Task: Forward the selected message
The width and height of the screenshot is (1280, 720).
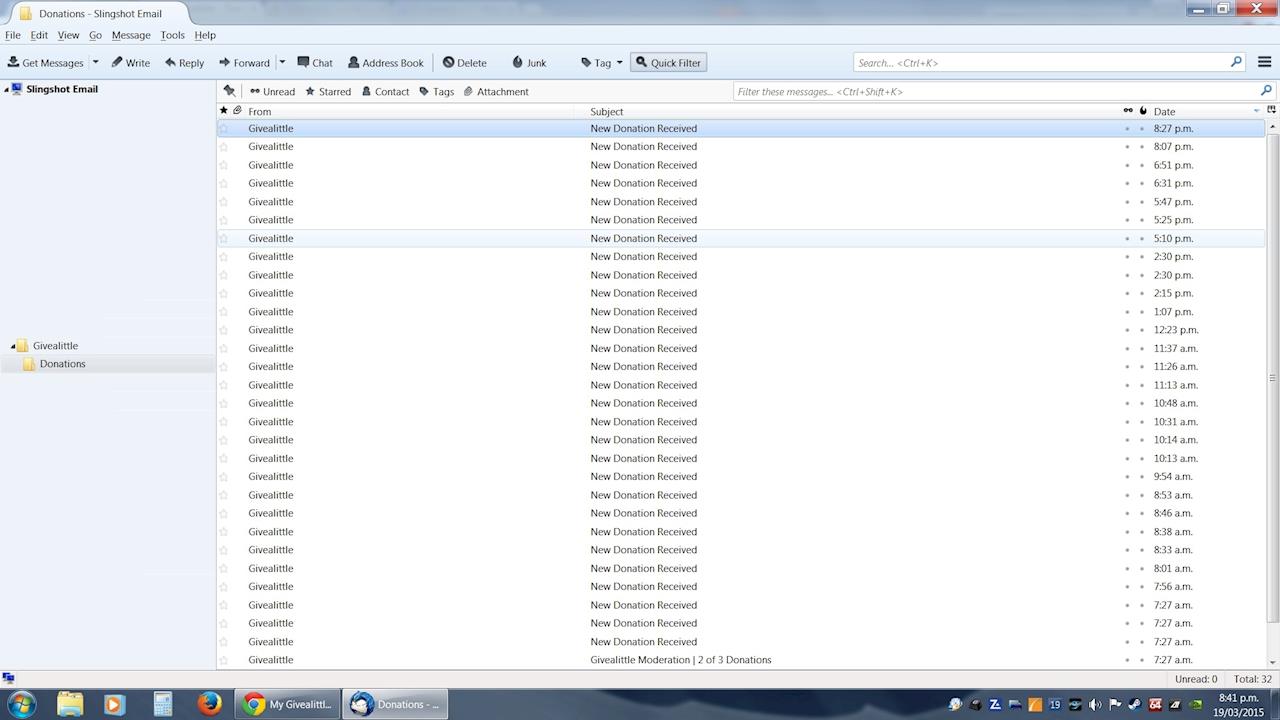Action: tap(244, 62)
